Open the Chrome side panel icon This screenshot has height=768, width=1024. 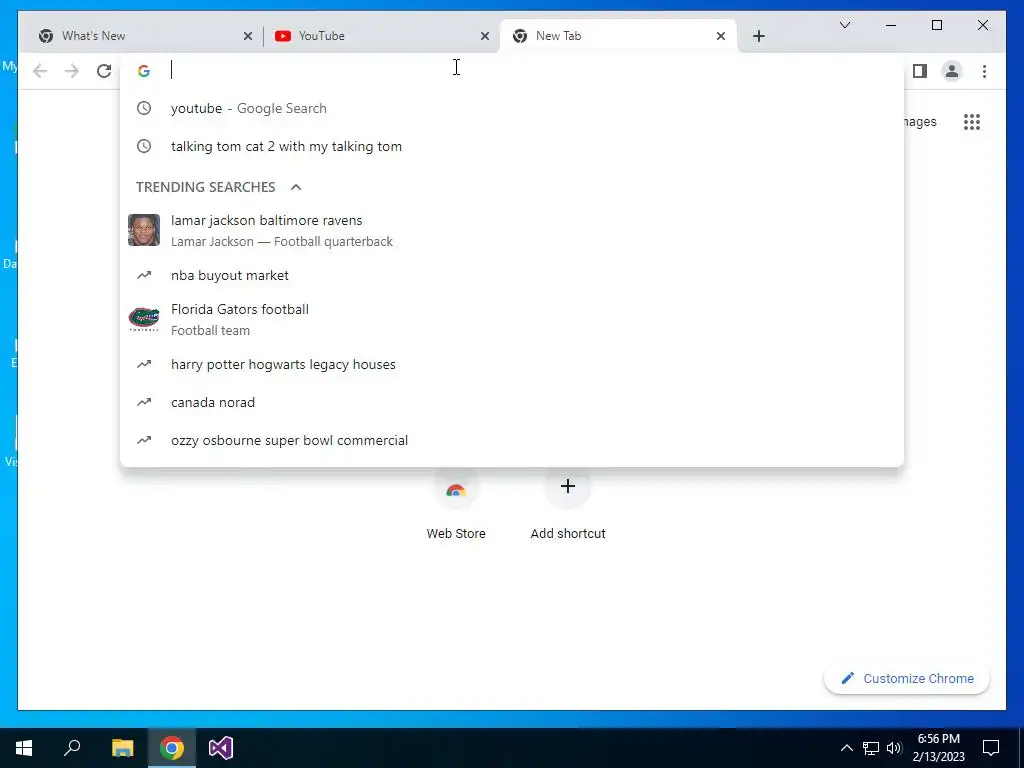pos(920,71)
